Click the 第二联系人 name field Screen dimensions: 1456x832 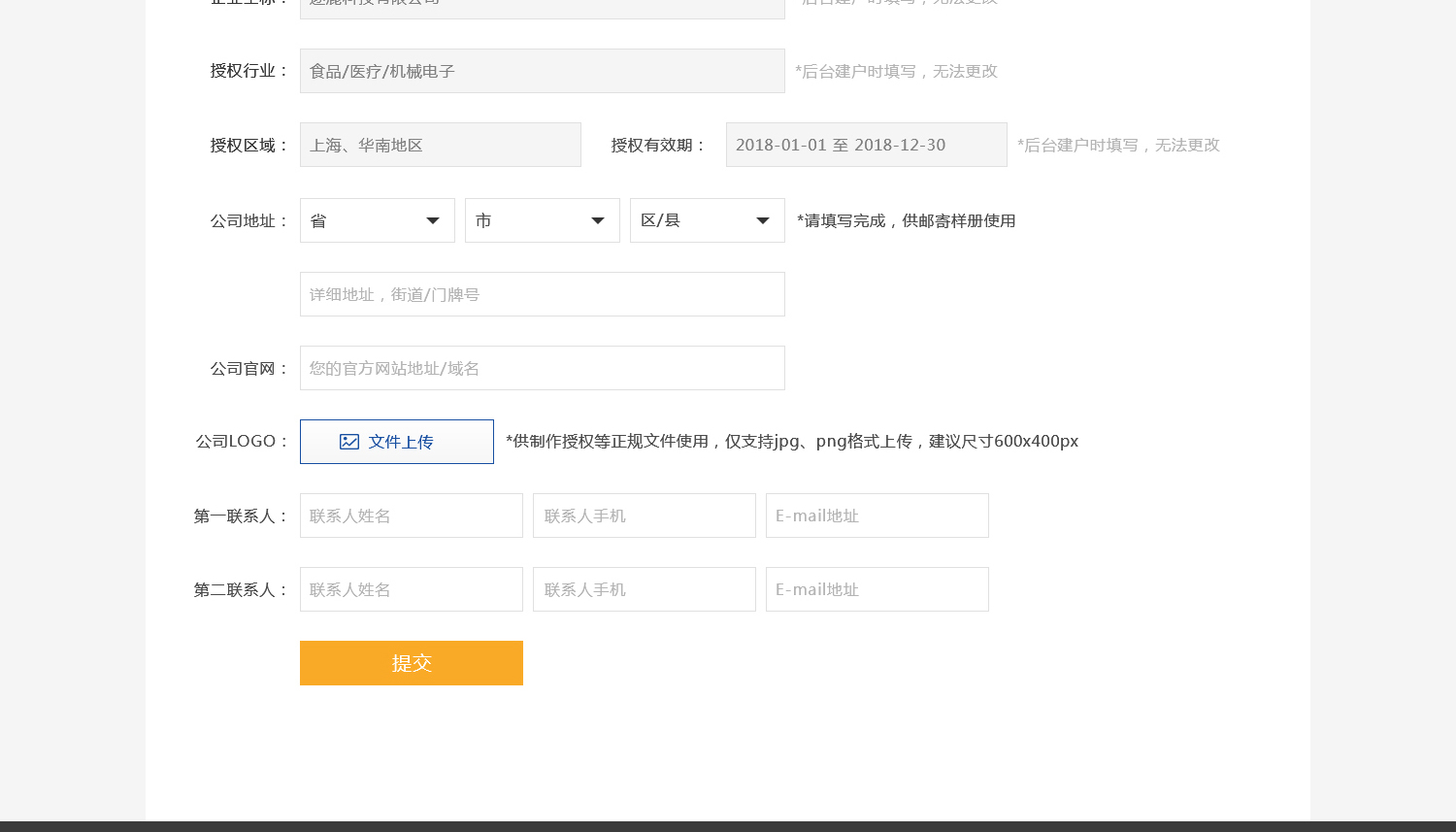pyautogui.click(x=411, y=589)
